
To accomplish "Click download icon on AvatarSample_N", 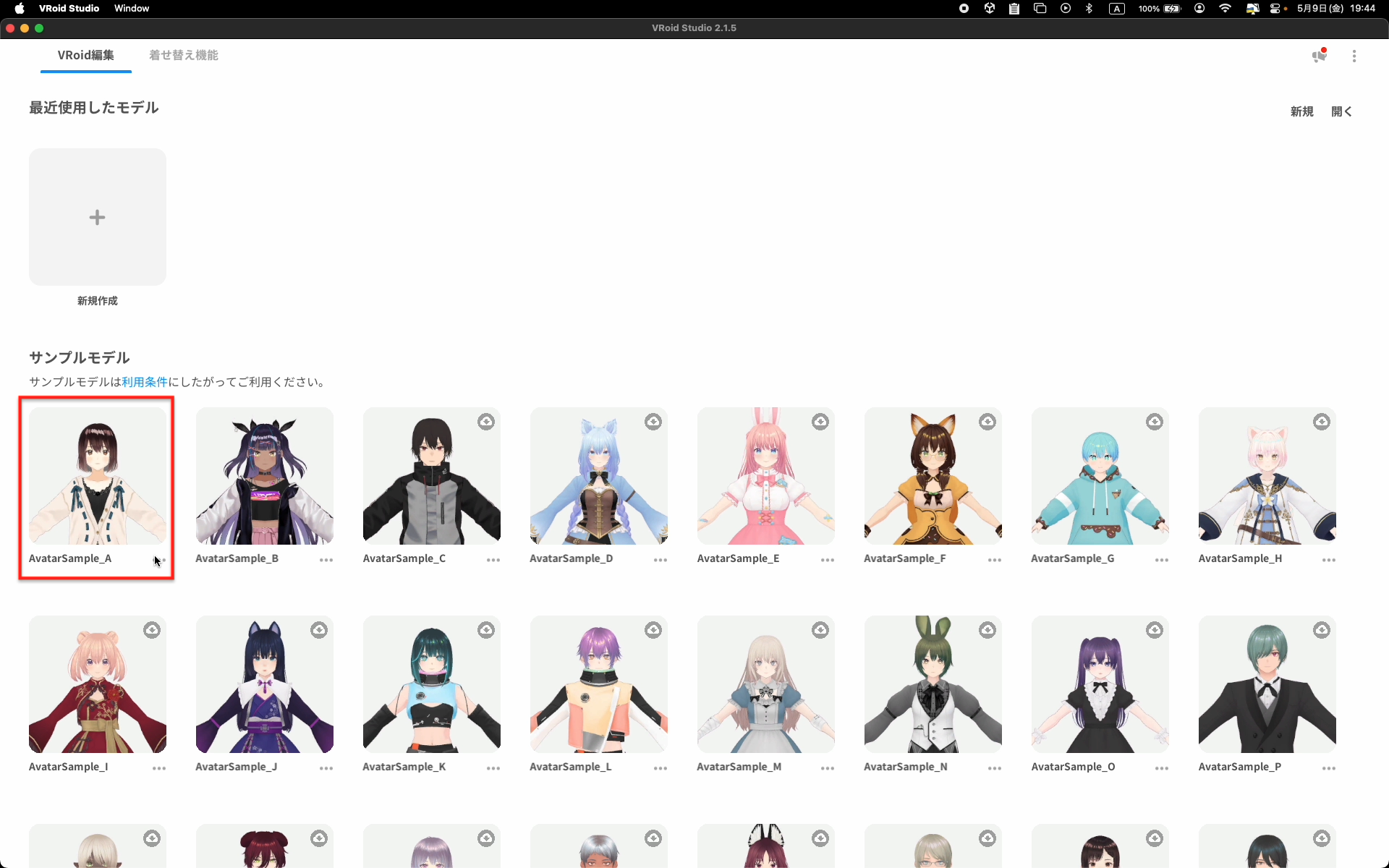I will pos(987,630).
